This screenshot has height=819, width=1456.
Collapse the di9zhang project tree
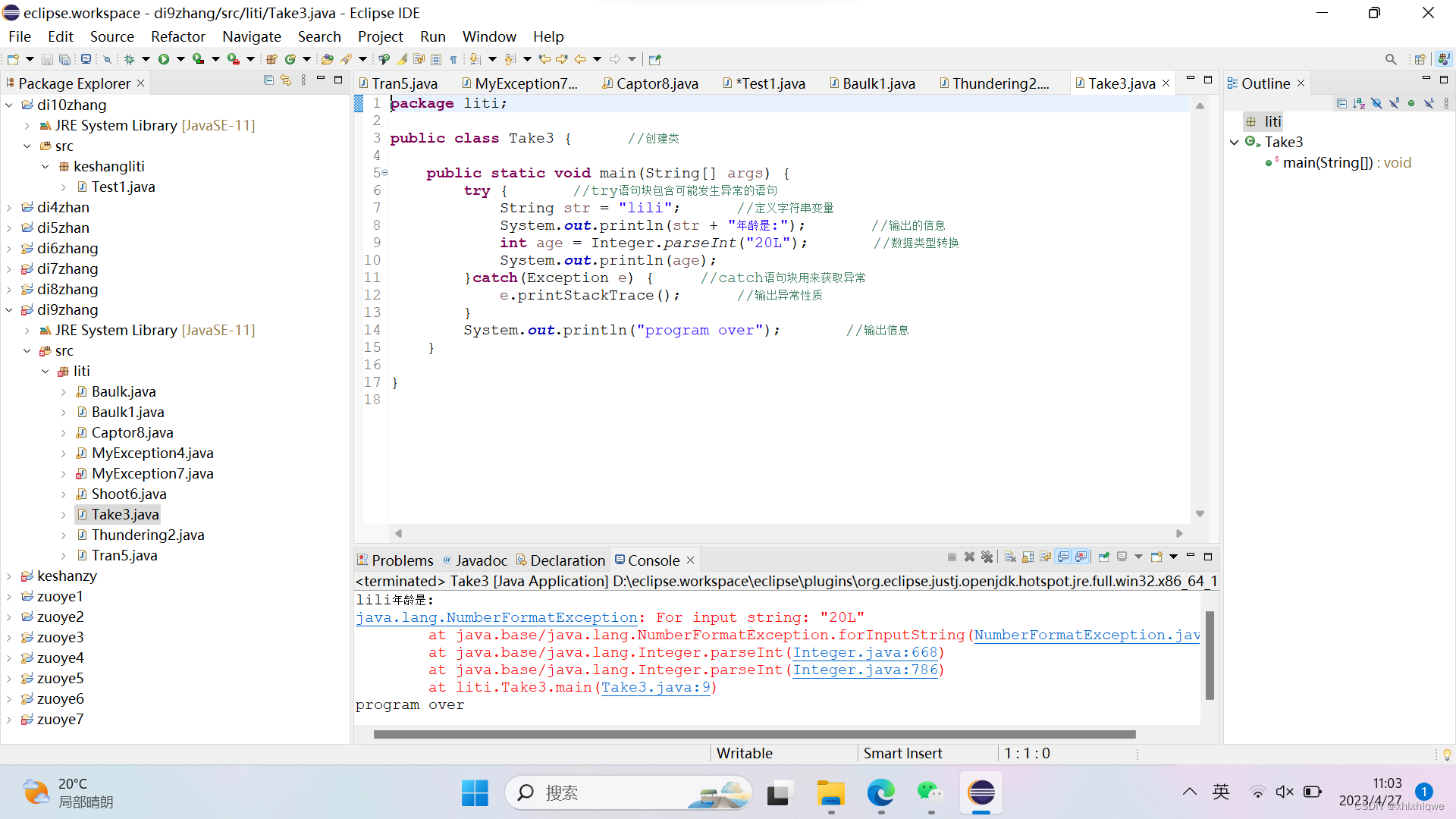pos(9,310)
